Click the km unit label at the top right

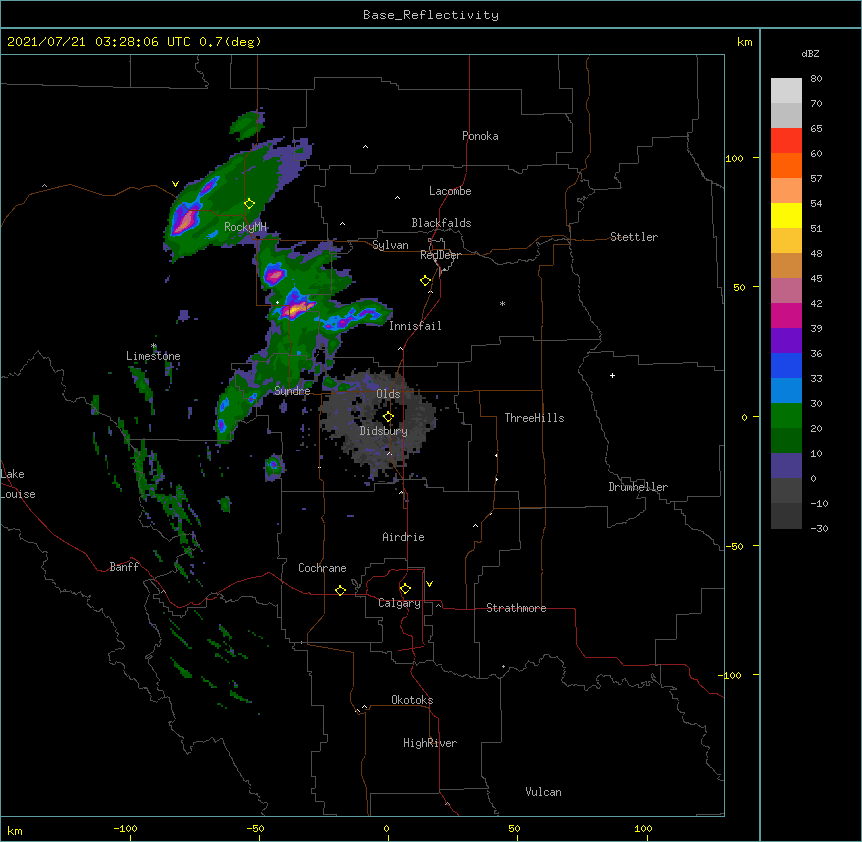point(745,42)
